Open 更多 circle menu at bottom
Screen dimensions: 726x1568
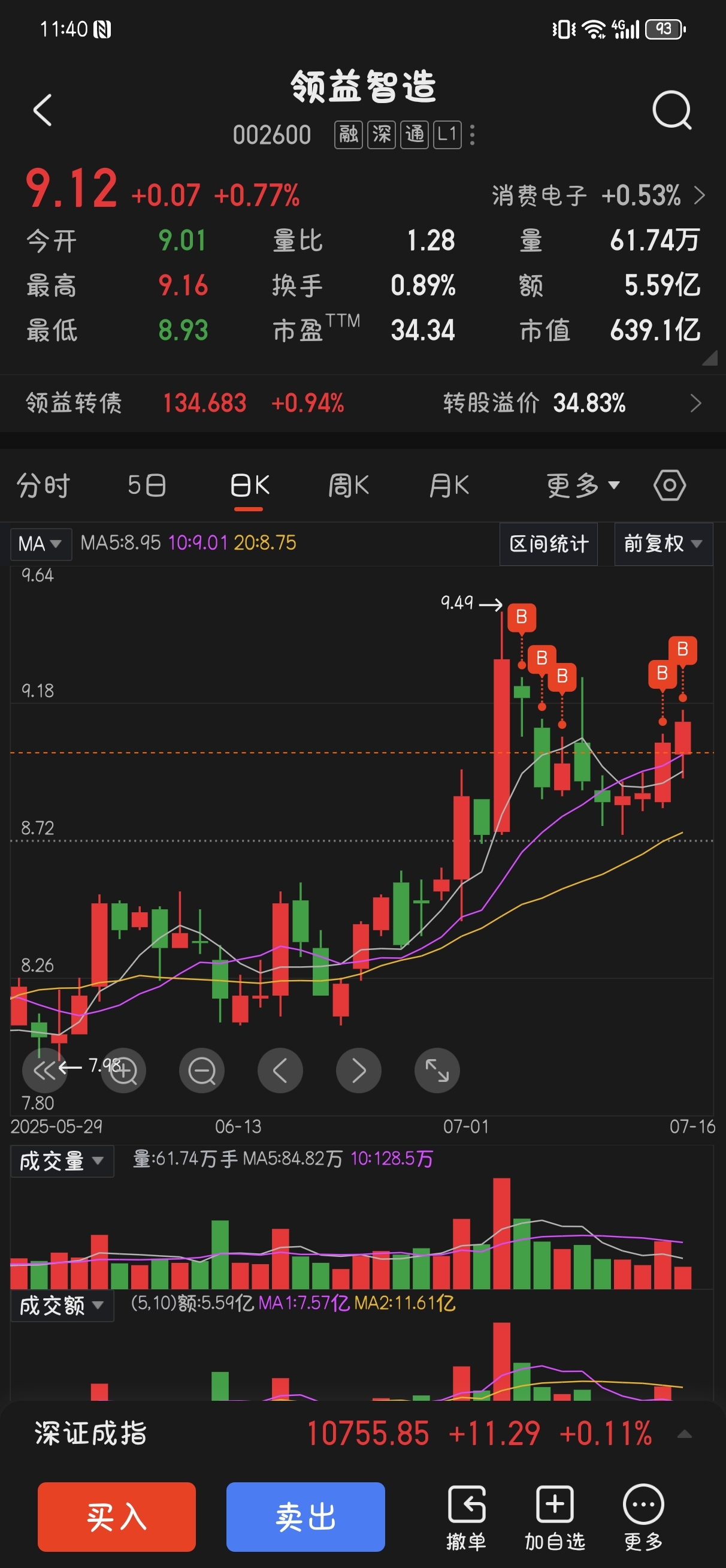click(x=643, y=1517)
